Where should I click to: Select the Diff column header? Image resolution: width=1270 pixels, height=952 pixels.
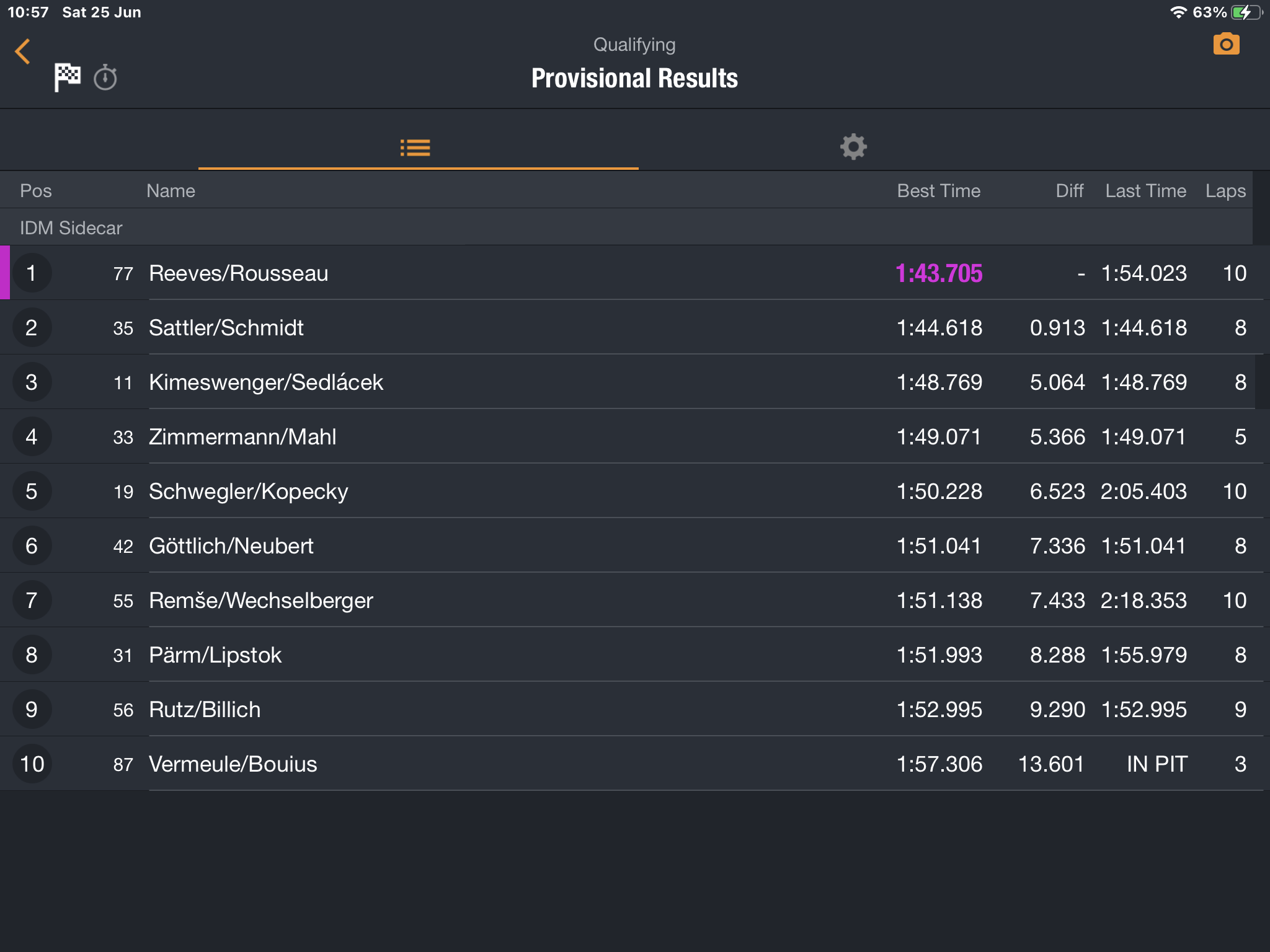1070,191
